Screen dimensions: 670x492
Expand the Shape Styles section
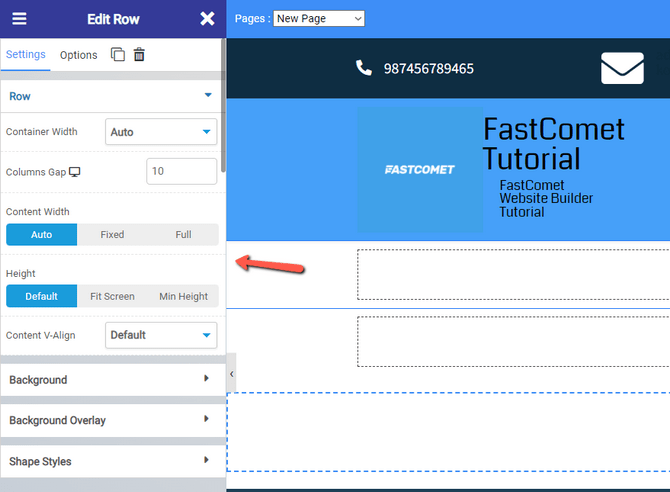(112, 461)
